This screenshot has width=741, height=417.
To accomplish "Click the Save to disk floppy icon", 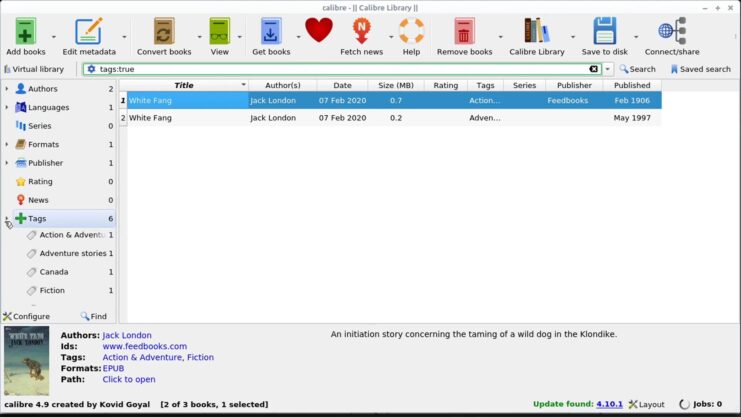I will (604, 31).
